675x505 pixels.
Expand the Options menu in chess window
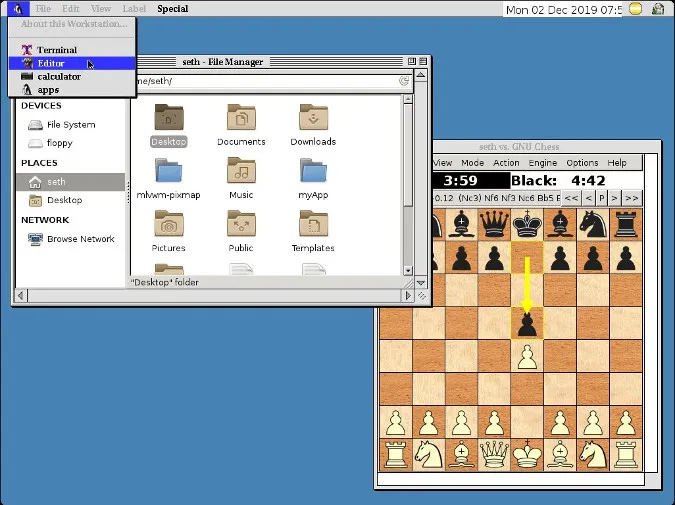[582, 163]
